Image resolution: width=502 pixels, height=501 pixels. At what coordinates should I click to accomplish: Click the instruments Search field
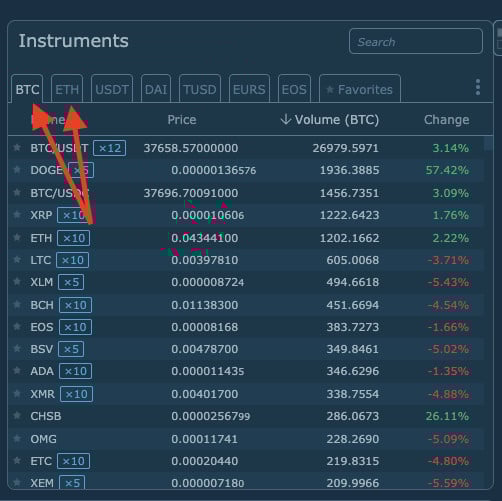(416, 41)
